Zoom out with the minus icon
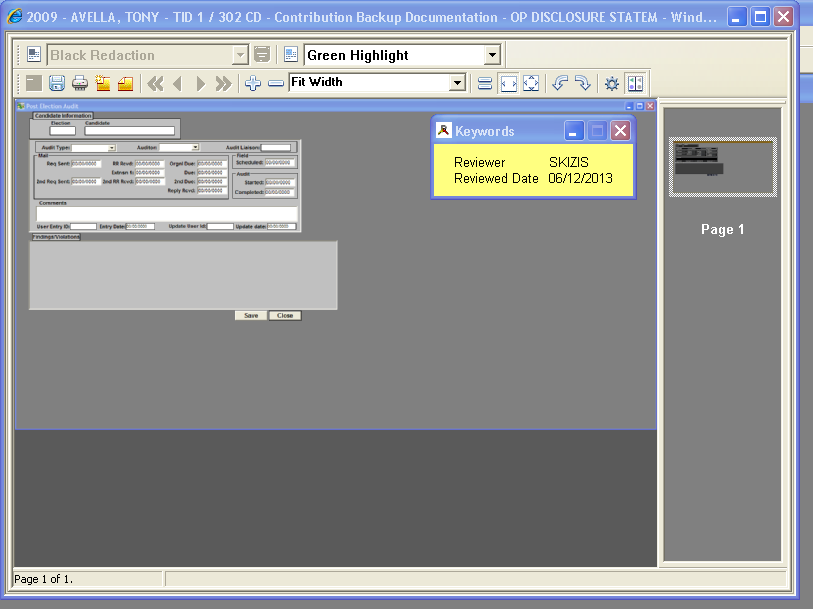Viewport: 813px width, 609px height. coord(276,83)
